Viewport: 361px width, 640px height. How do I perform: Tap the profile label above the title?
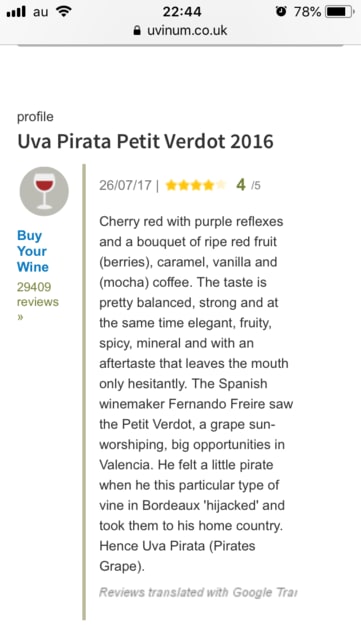35,117
